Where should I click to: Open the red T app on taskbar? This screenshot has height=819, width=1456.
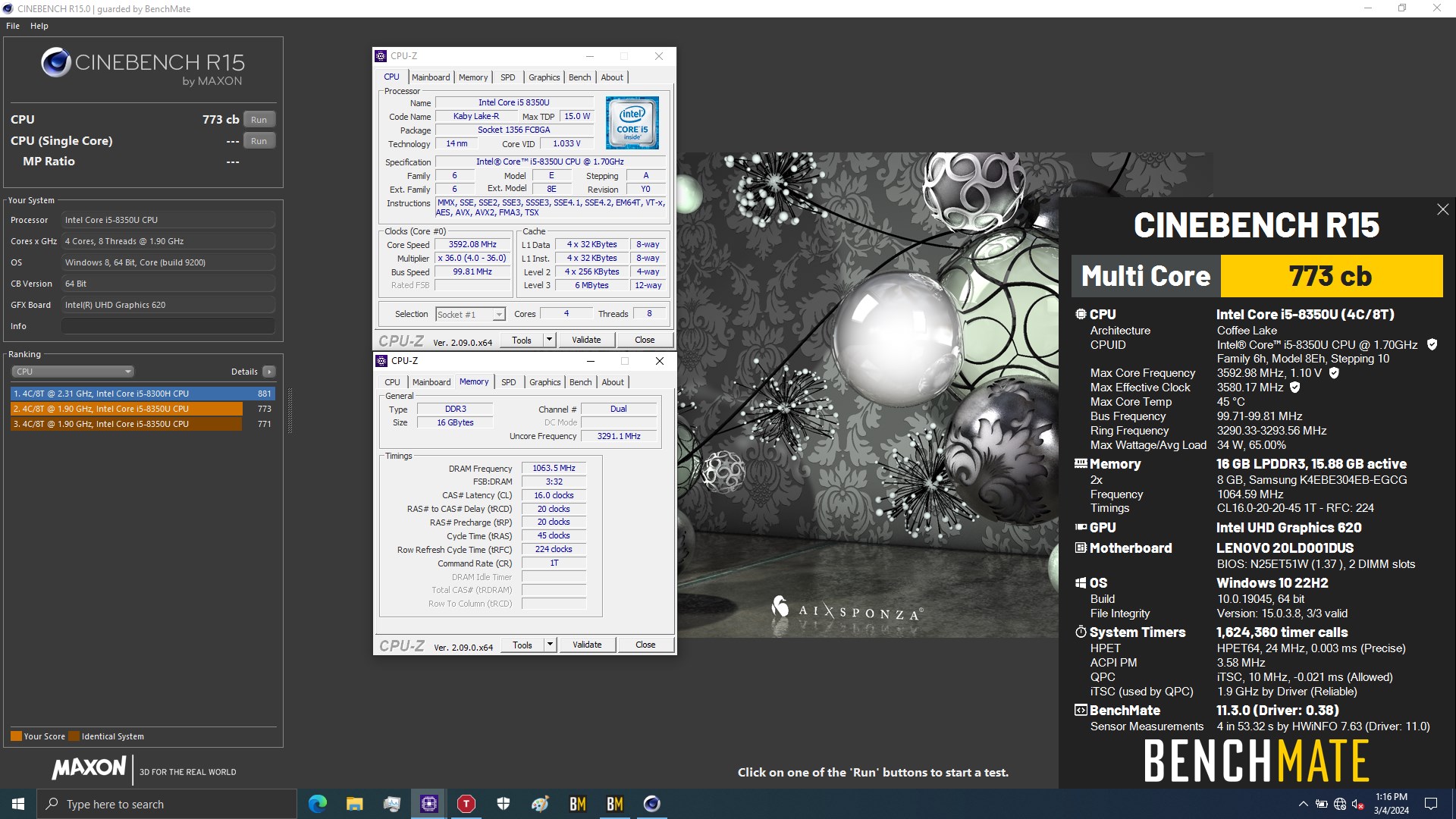tap(466, 804)
